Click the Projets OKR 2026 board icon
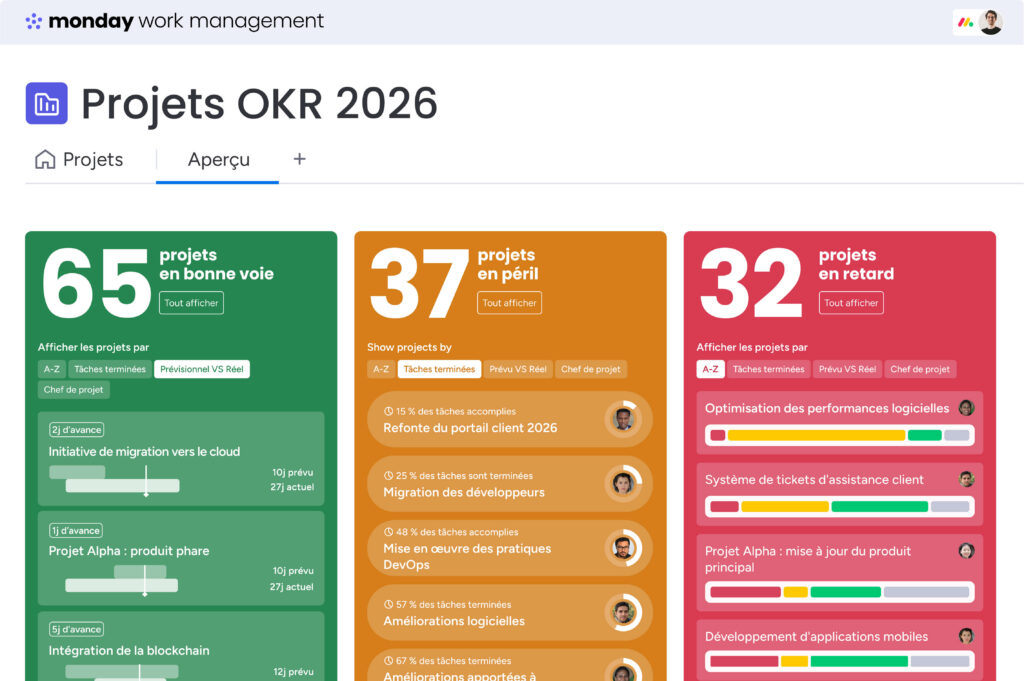This screenshot has width=1024, height=681. pos(46,103)
